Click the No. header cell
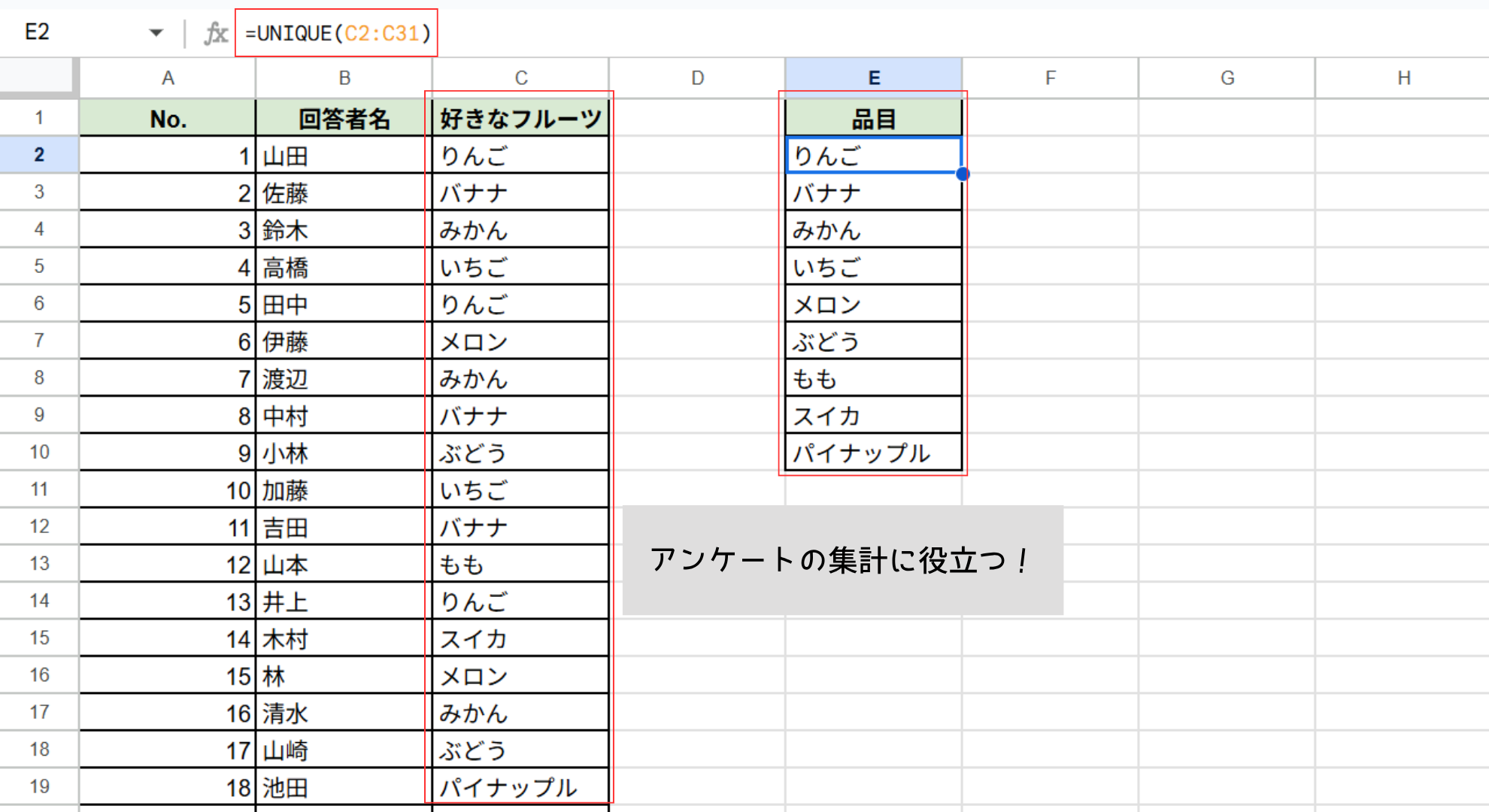Image resolution: width=1489 pixels, height=812 pixels. (x=168, y=118)
